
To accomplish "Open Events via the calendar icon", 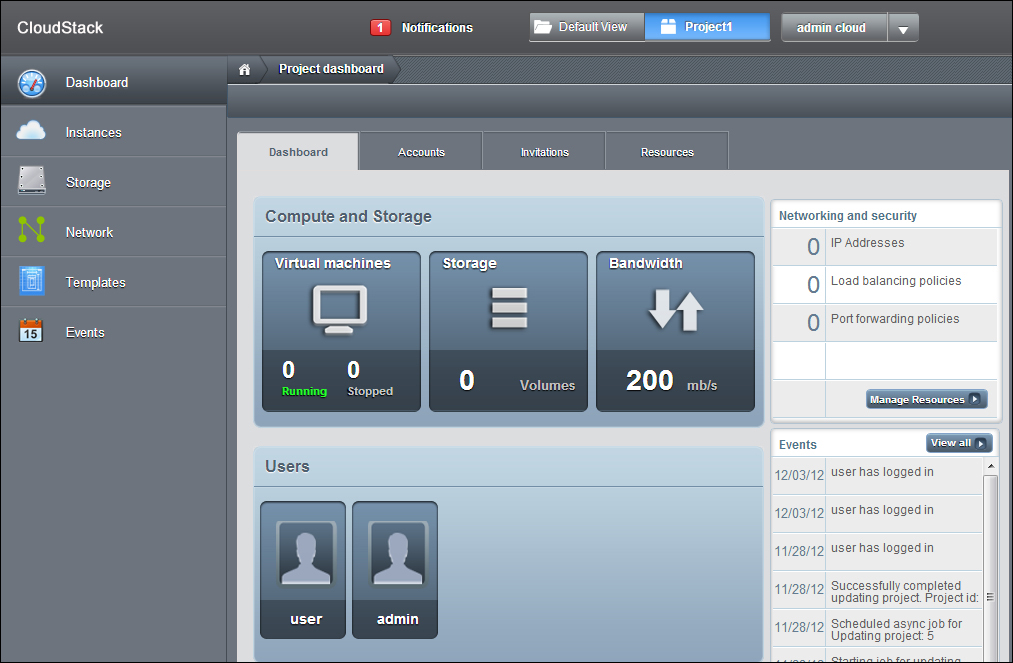I will tap(32, 331).
